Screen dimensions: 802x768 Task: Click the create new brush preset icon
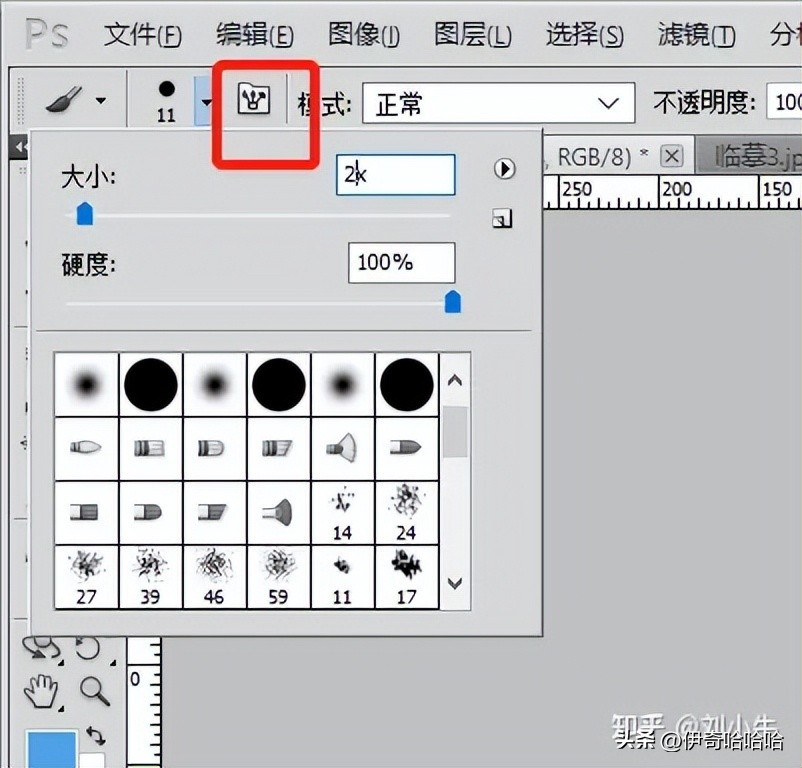tap(502, 217)
